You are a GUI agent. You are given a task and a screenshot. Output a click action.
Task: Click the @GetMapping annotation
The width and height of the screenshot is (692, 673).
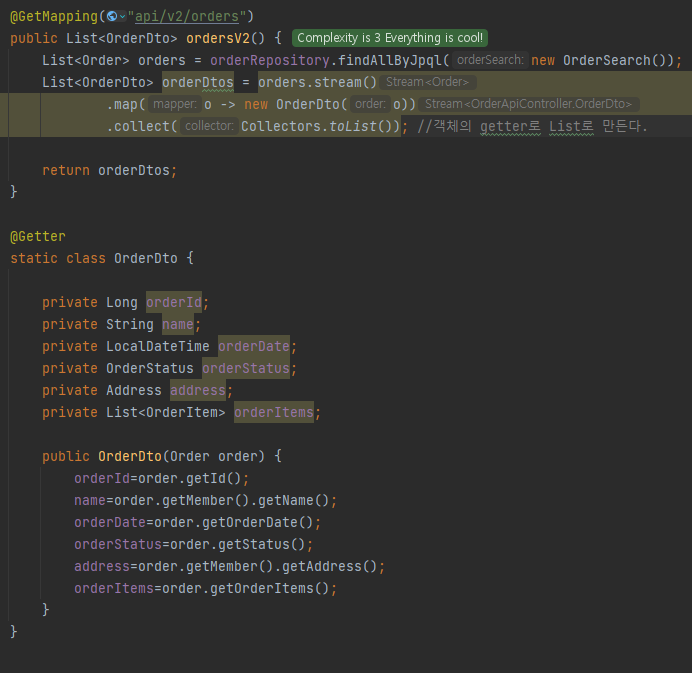pyautogui.click(x=54, y=16)
